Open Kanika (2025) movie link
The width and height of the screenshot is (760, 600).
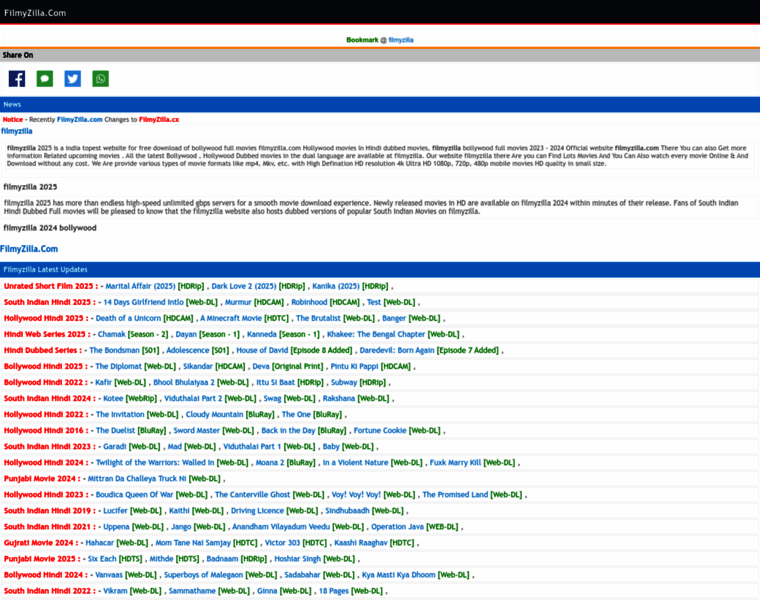coord(336,286)
